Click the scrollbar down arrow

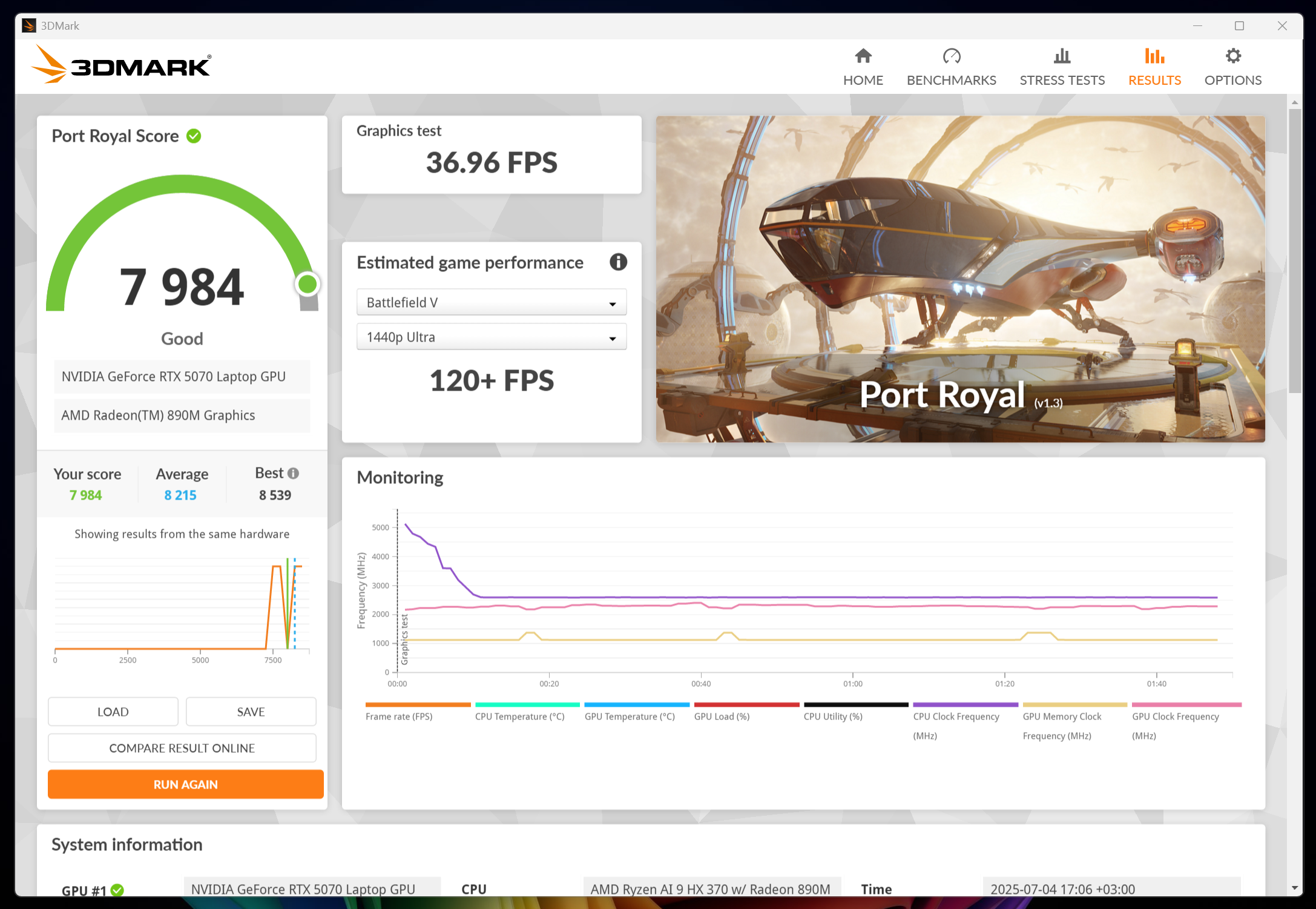click(1295, 888)
